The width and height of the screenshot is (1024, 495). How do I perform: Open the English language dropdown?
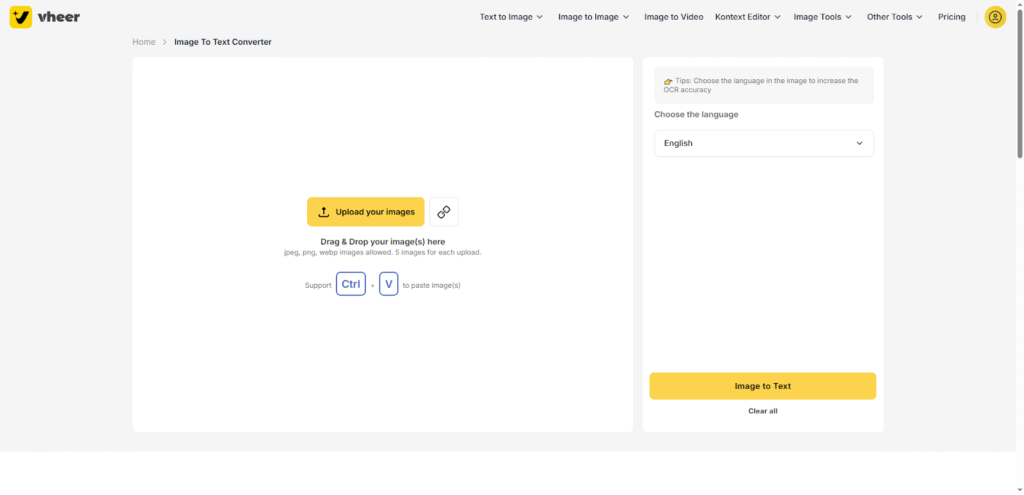click(763, 143)
